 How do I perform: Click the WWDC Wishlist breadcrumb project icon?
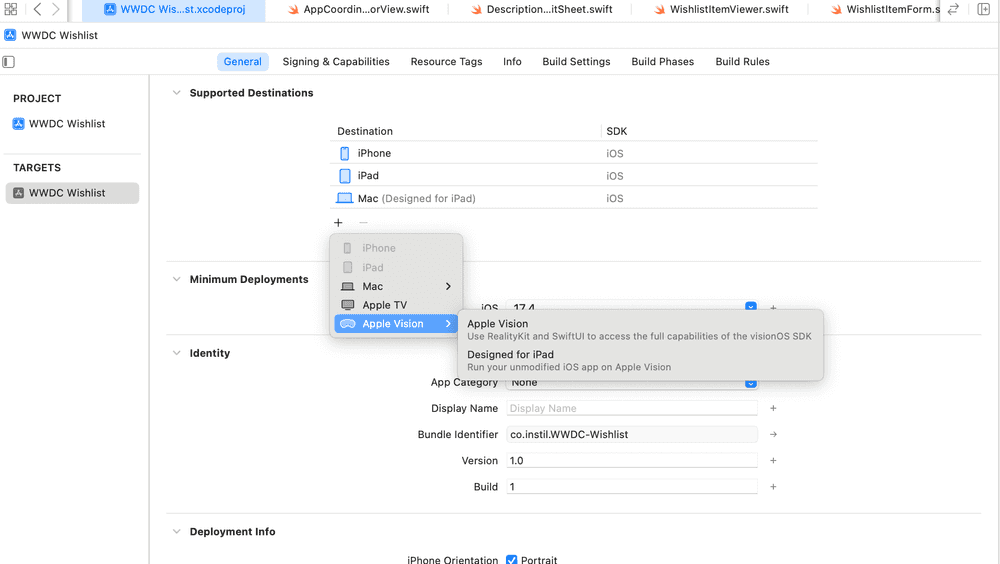(10, 35)
